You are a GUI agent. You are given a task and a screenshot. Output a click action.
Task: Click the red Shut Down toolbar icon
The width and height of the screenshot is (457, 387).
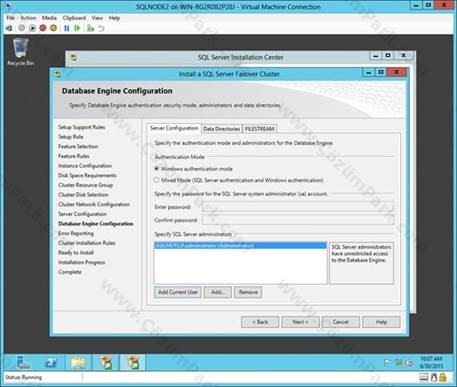pyautogui.click(x=43, y=28)
